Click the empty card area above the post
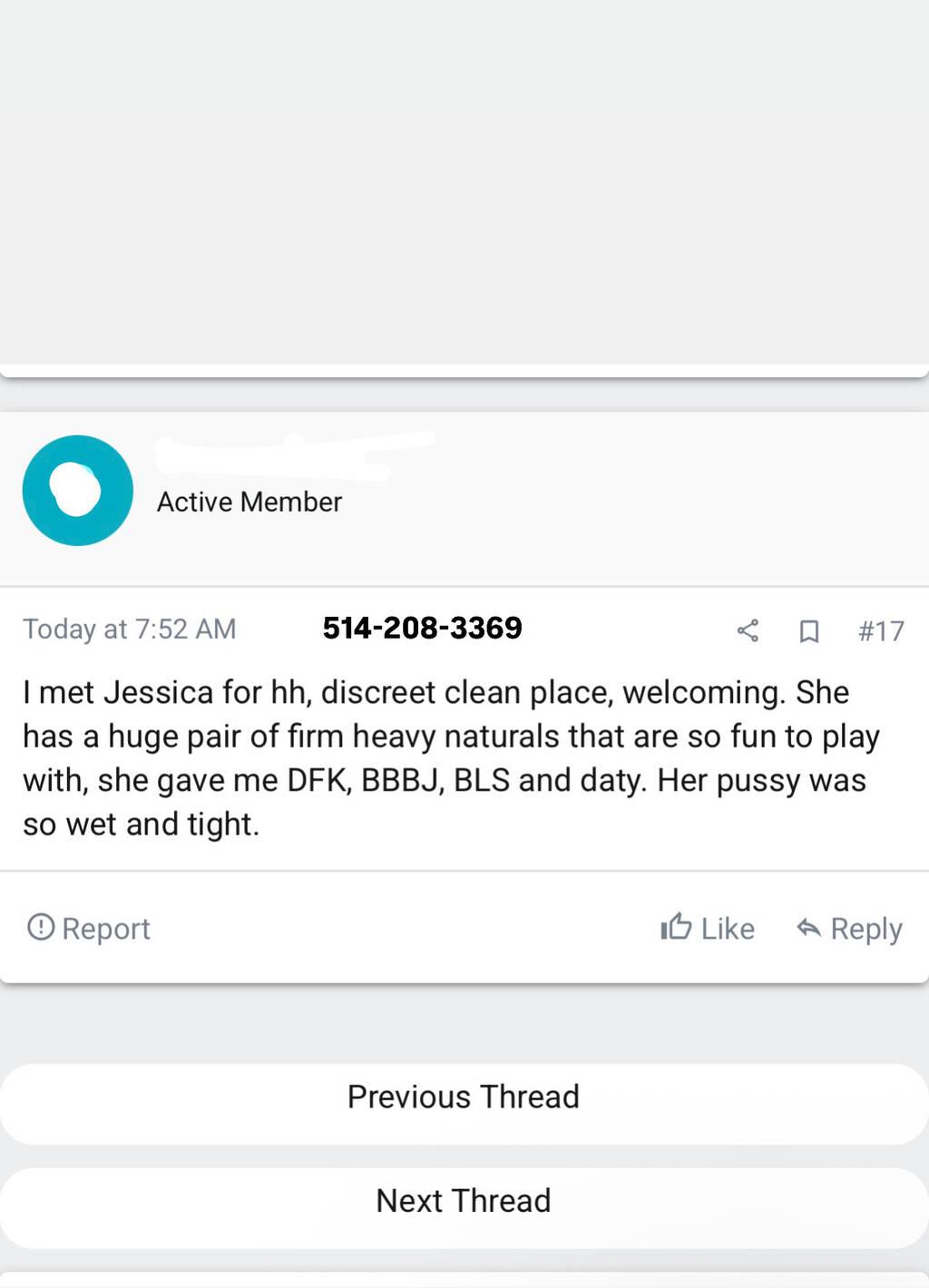This screenshot has height=1288, width=929. pos(464,181)
